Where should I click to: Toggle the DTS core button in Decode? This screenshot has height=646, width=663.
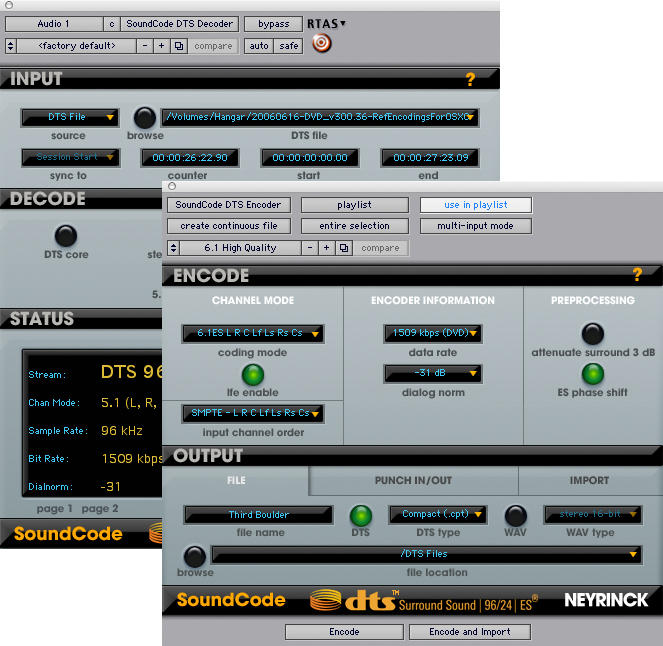click(x=66, y=235)
